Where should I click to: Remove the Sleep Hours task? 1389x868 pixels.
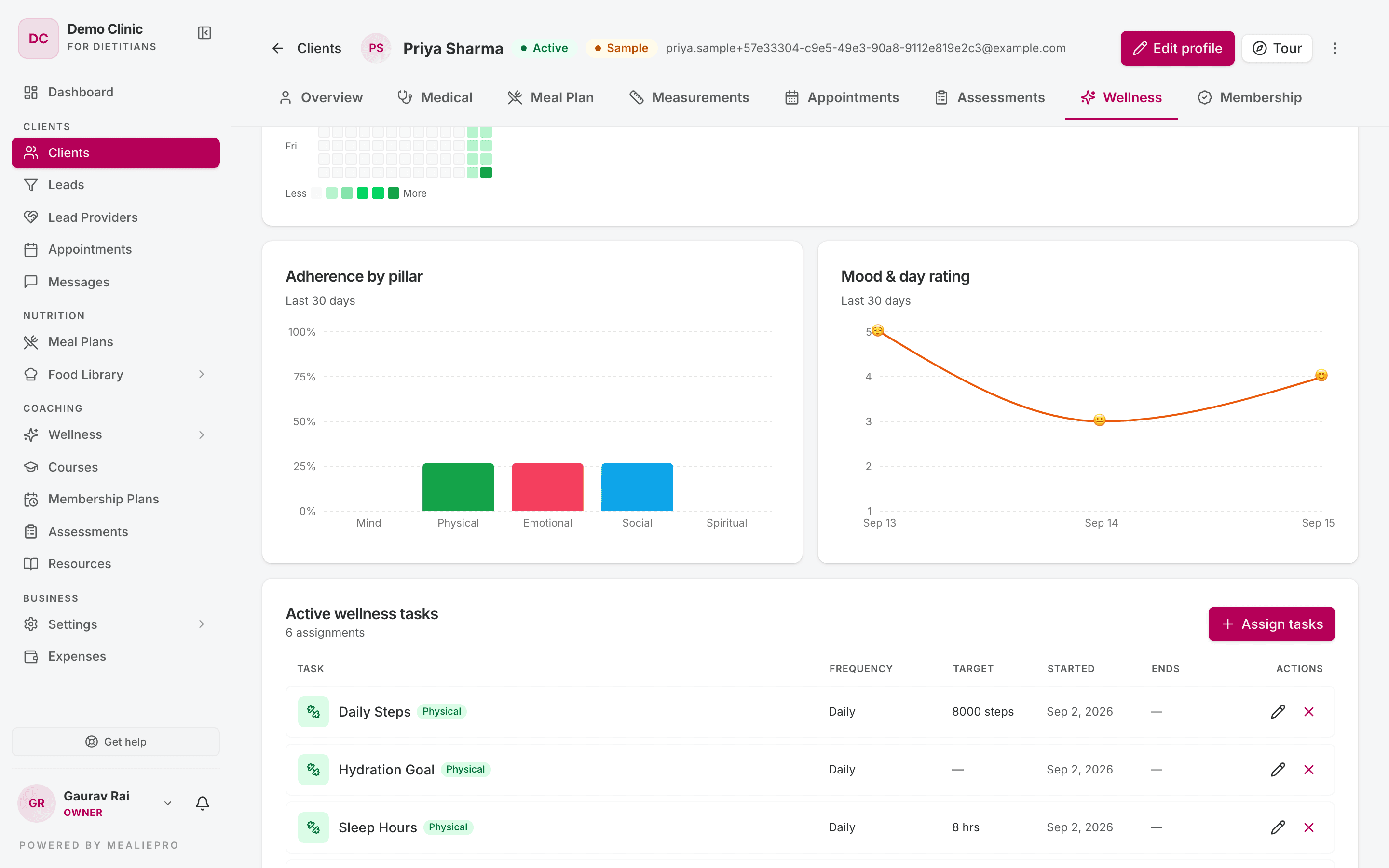[1308, 827]
